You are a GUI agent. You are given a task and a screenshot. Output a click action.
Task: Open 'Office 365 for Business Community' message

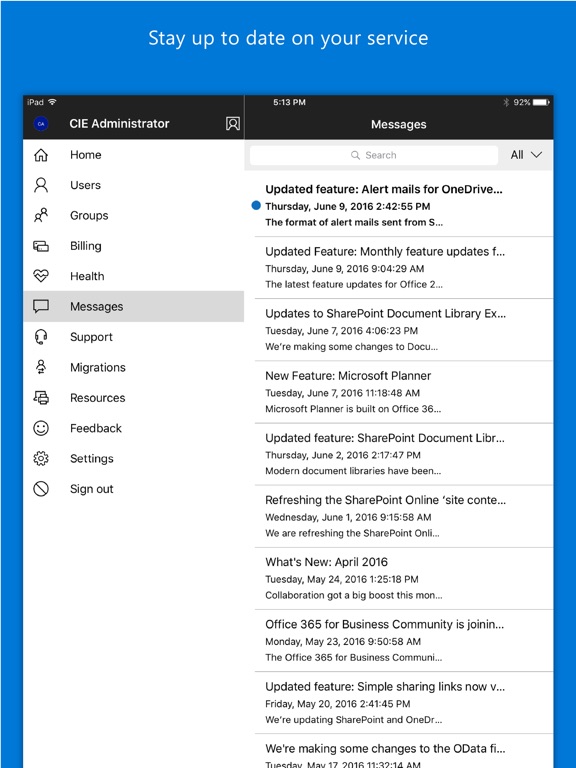tap(399, 641)
